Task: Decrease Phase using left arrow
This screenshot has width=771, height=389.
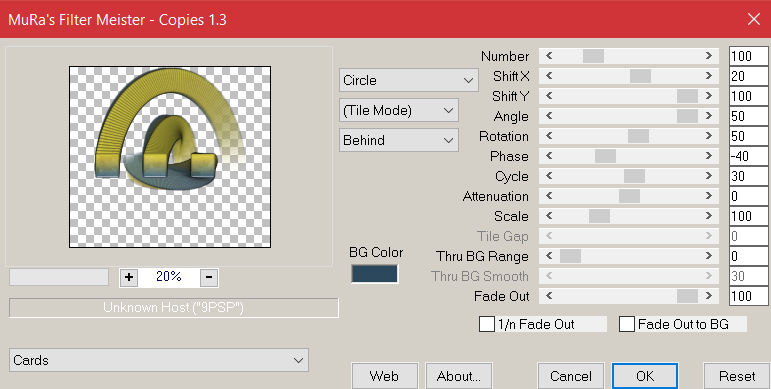Action: [549, 156]
